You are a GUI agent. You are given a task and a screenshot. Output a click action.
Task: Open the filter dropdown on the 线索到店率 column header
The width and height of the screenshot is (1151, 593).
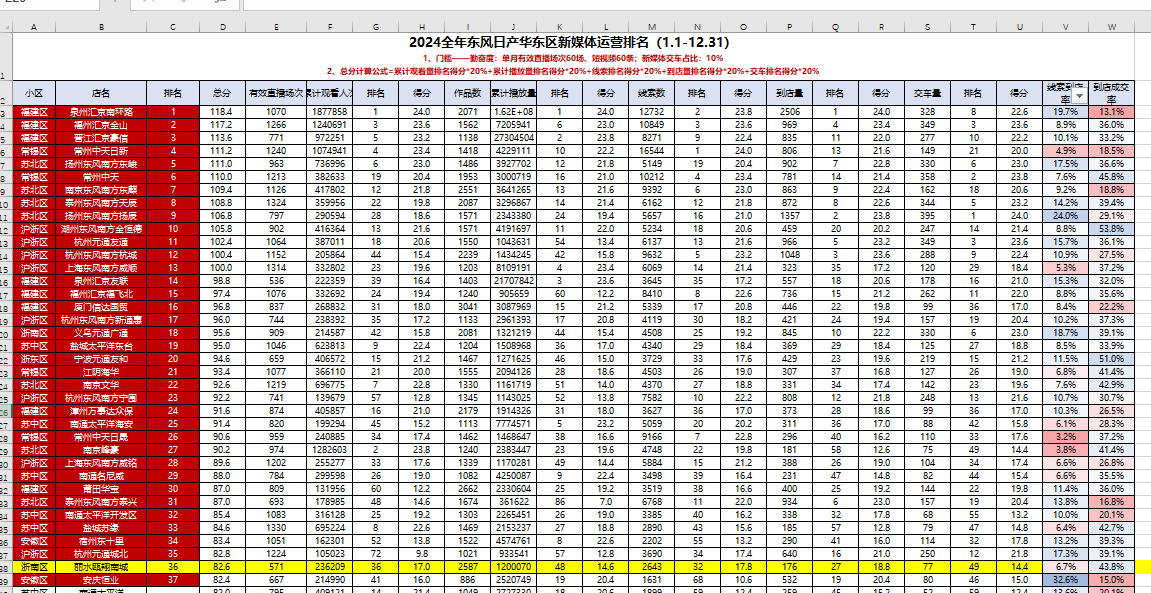click(x=1081, y=94)
